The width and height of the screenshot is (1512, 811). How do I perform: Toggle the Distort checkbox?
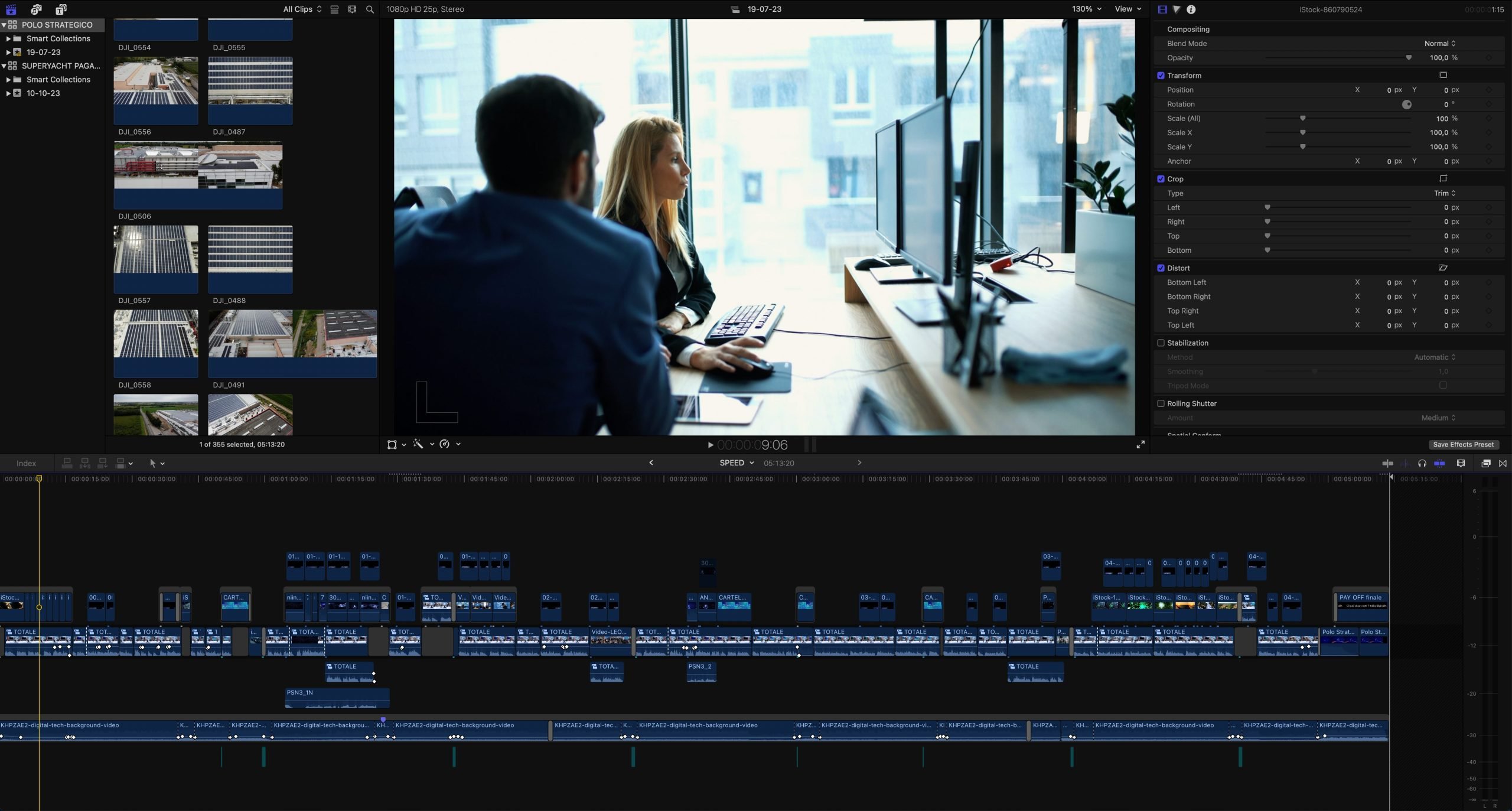coord(1161,268)
